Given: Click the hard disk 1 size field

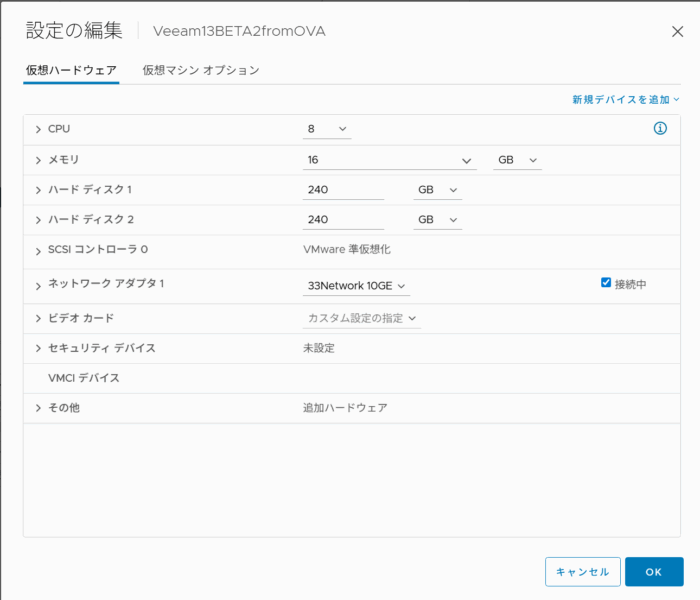Looking at the screenshot, I should pos(343,190).
